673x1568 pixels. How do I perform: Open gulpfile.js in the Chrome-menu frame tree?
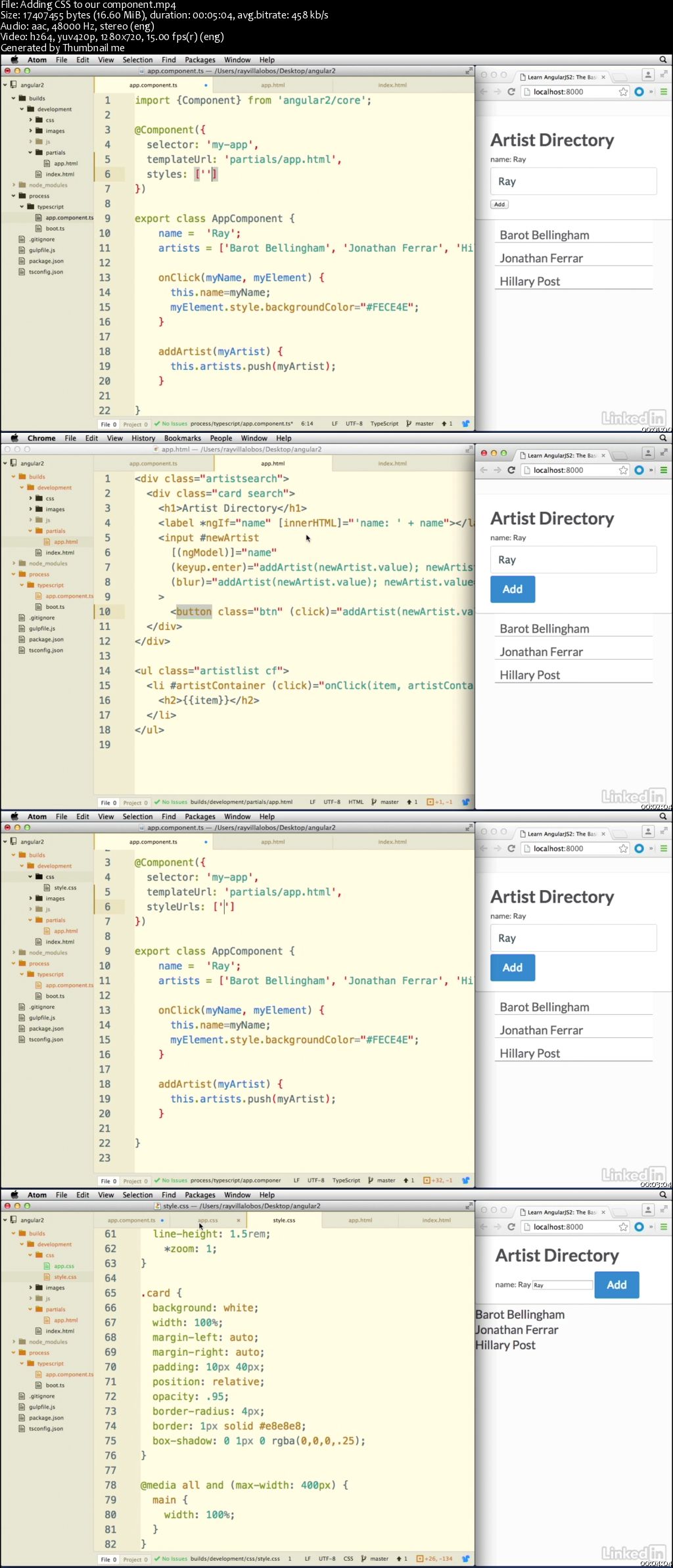tap(42, 629)
